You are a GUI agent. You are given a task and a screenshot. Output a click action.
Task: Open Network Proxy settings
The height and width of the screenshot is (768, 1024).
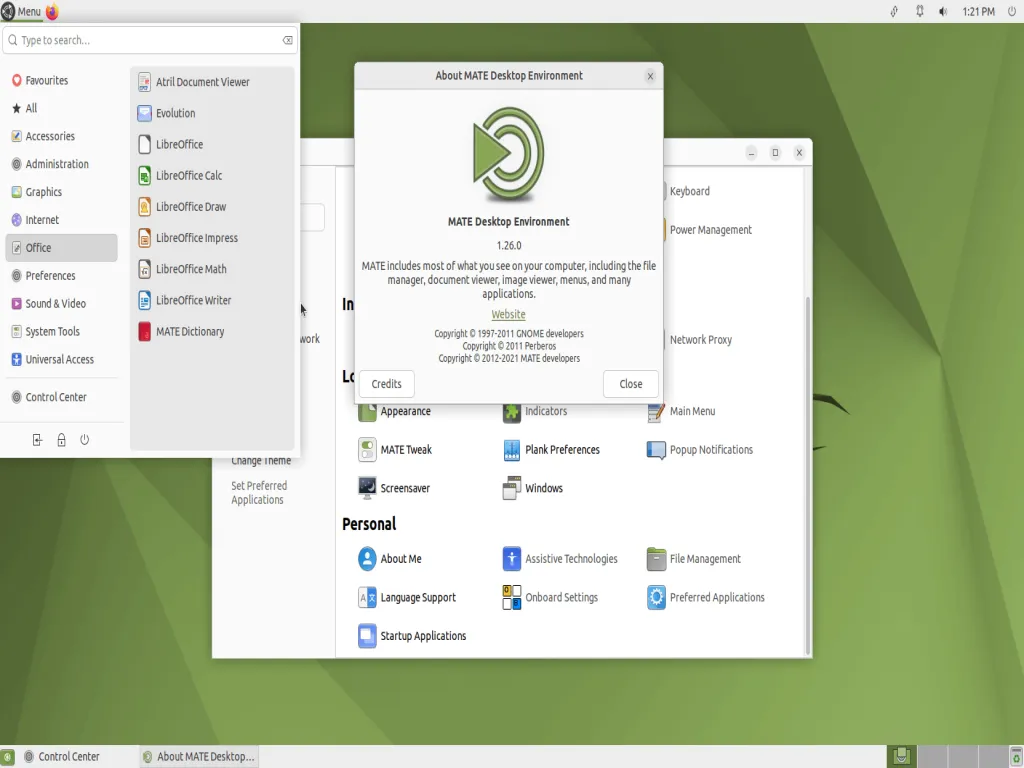698,339
